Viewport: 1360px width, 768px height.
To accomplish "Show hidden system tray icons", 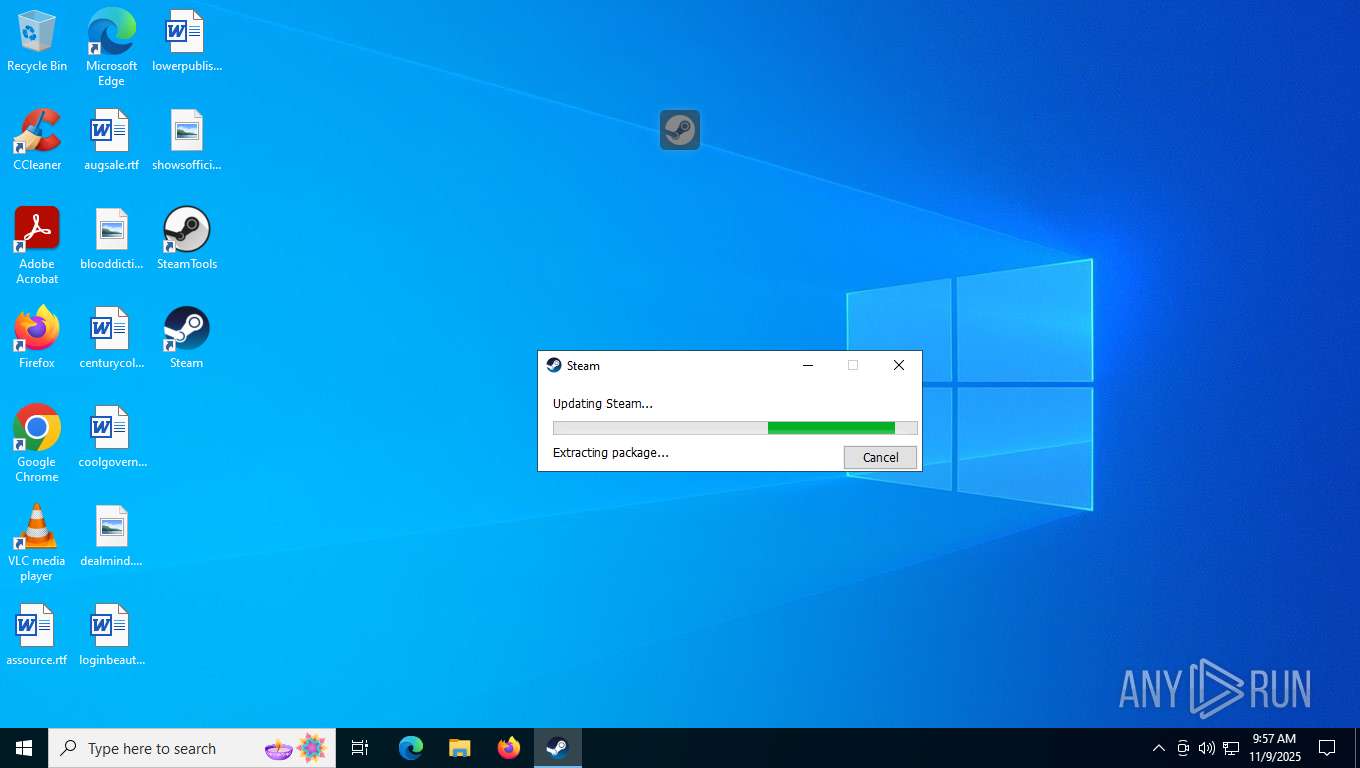I will coord(1158,748).
